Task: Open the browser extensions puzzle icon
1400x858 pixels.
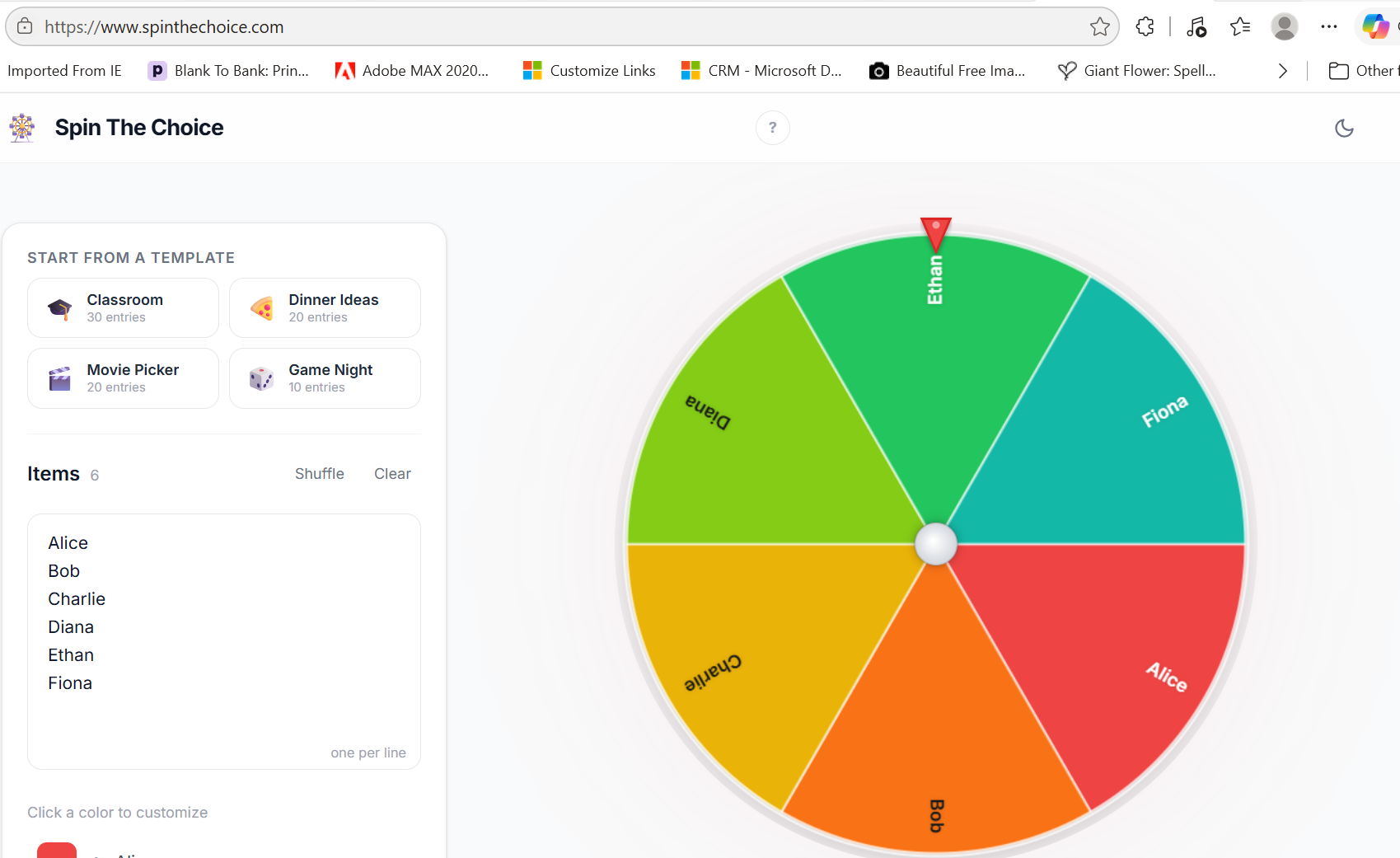Action: coord(1145,26)
